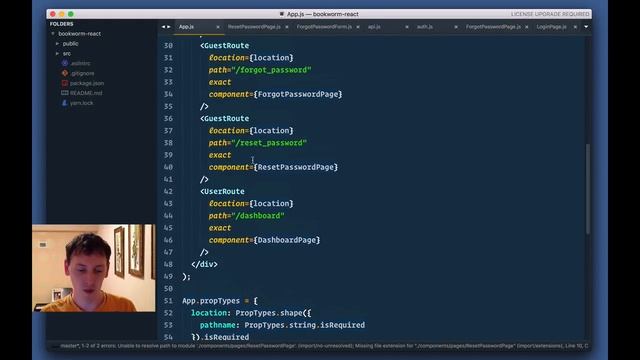Open README.md in the sidebar
Viewport: 640px width, 360px height.
click(x=86, y=93)
